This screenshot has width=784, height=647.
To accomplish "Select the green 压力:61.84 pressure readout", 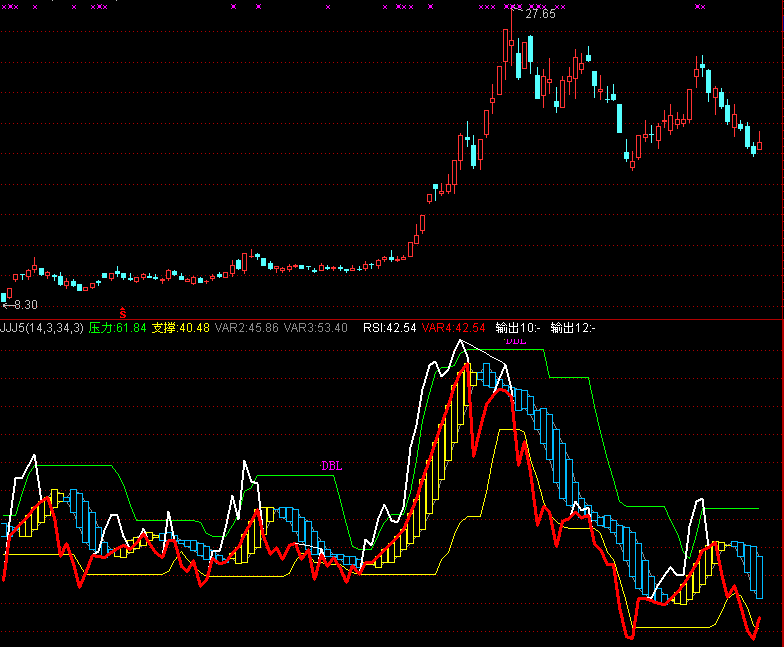I will coord(117,328).
